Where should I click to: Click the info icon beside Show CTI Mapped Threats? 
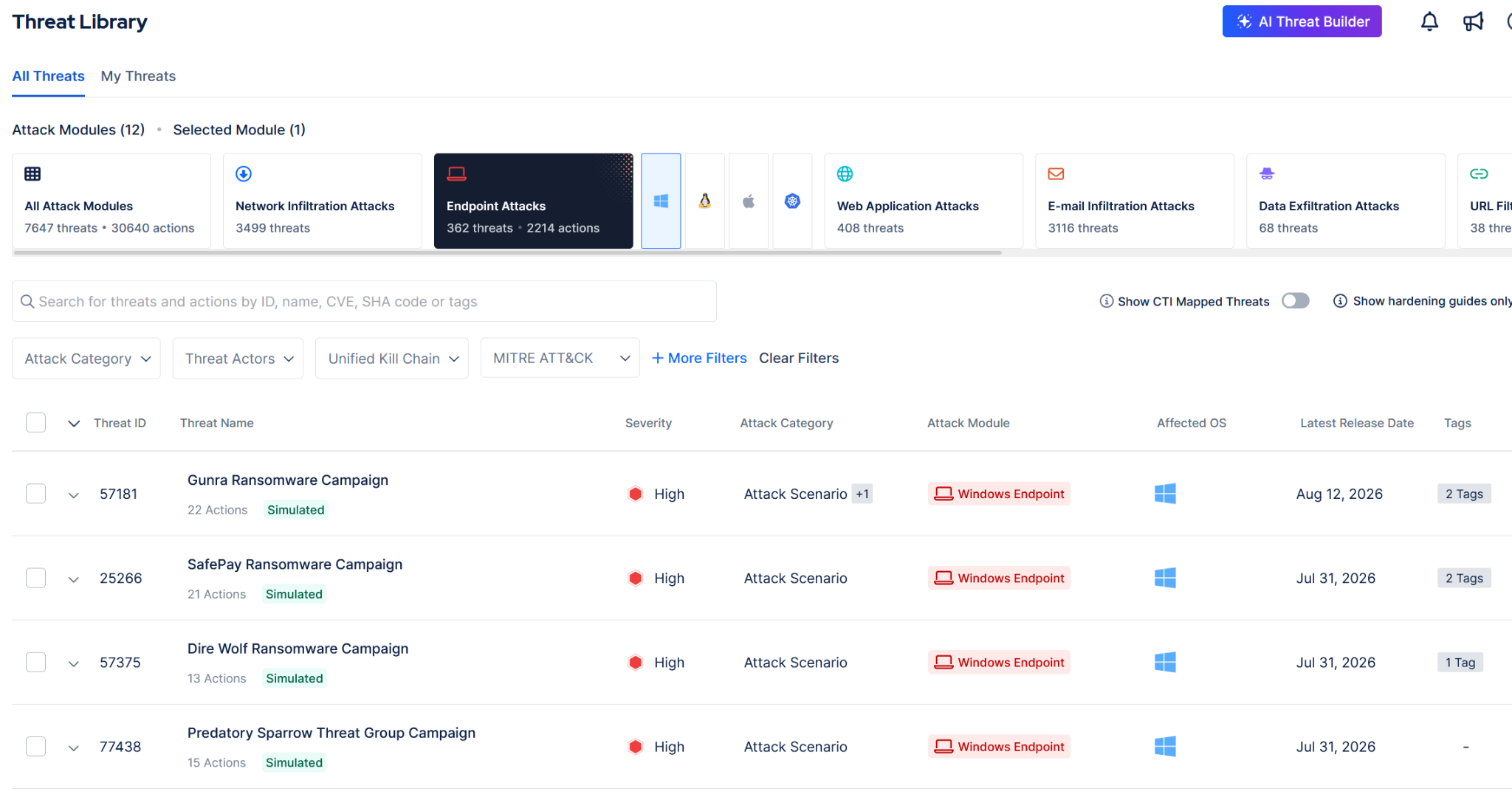[x=1106, y=301]
